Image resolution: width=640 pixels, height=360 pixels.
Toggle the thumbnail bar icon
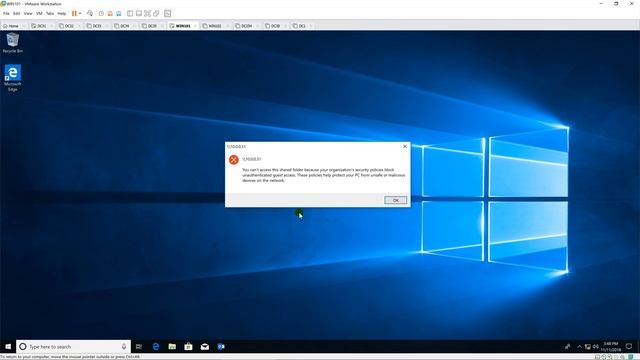[139, 13]
